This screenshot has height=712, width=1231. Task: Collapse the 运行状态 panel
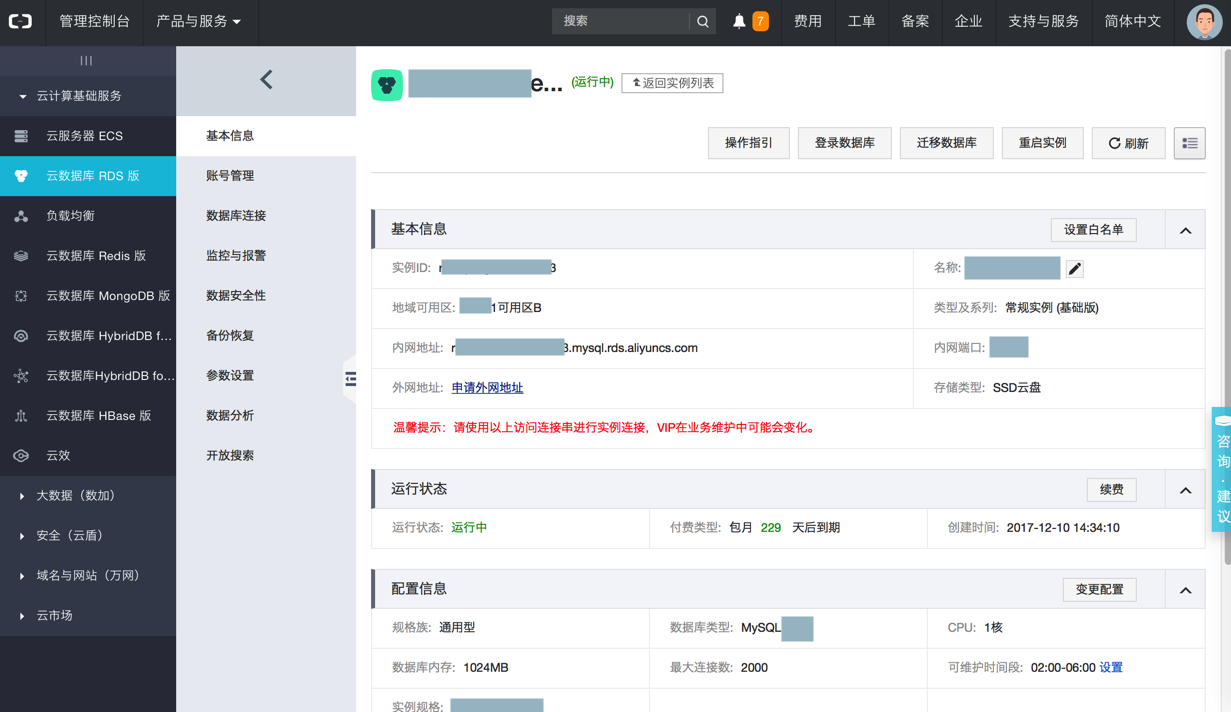pyautogui.click(x=1185, y=490)
